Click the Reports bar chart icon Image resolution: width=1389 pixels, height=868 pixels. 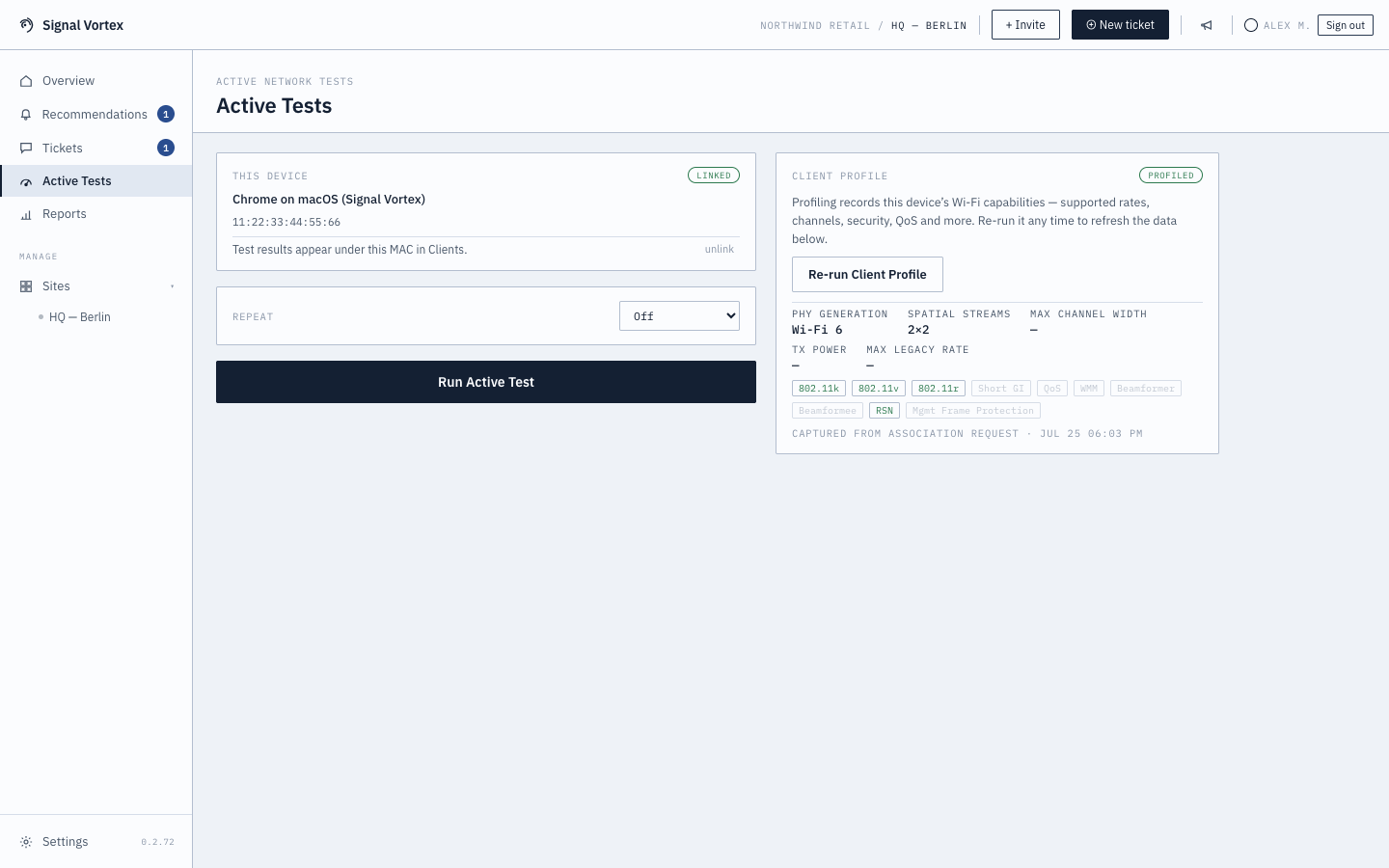click(26, 214)
